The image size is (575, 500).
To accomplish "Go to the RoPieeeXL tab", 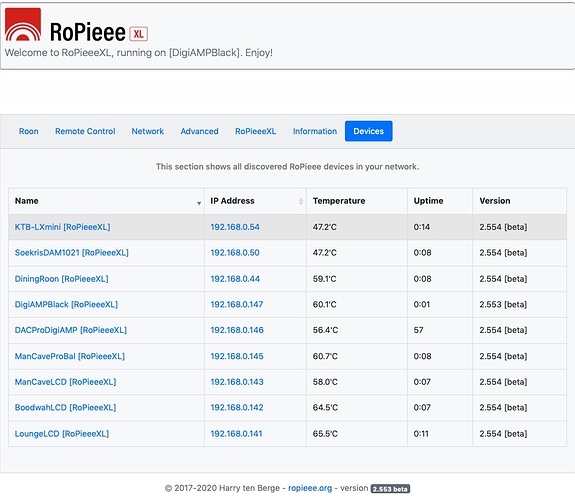I will (x=256, y=131).
